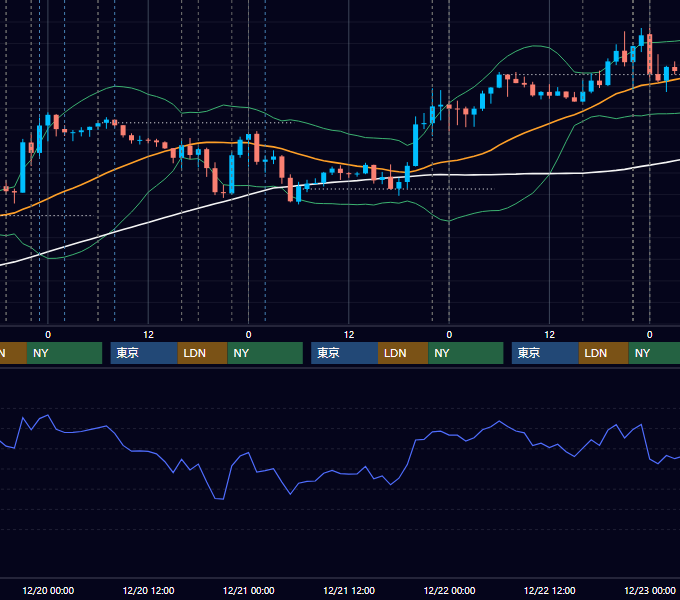Click hour label 12 above 12/21 12:00
Screen dimensions: 680x600
click(x=349, y=335)
